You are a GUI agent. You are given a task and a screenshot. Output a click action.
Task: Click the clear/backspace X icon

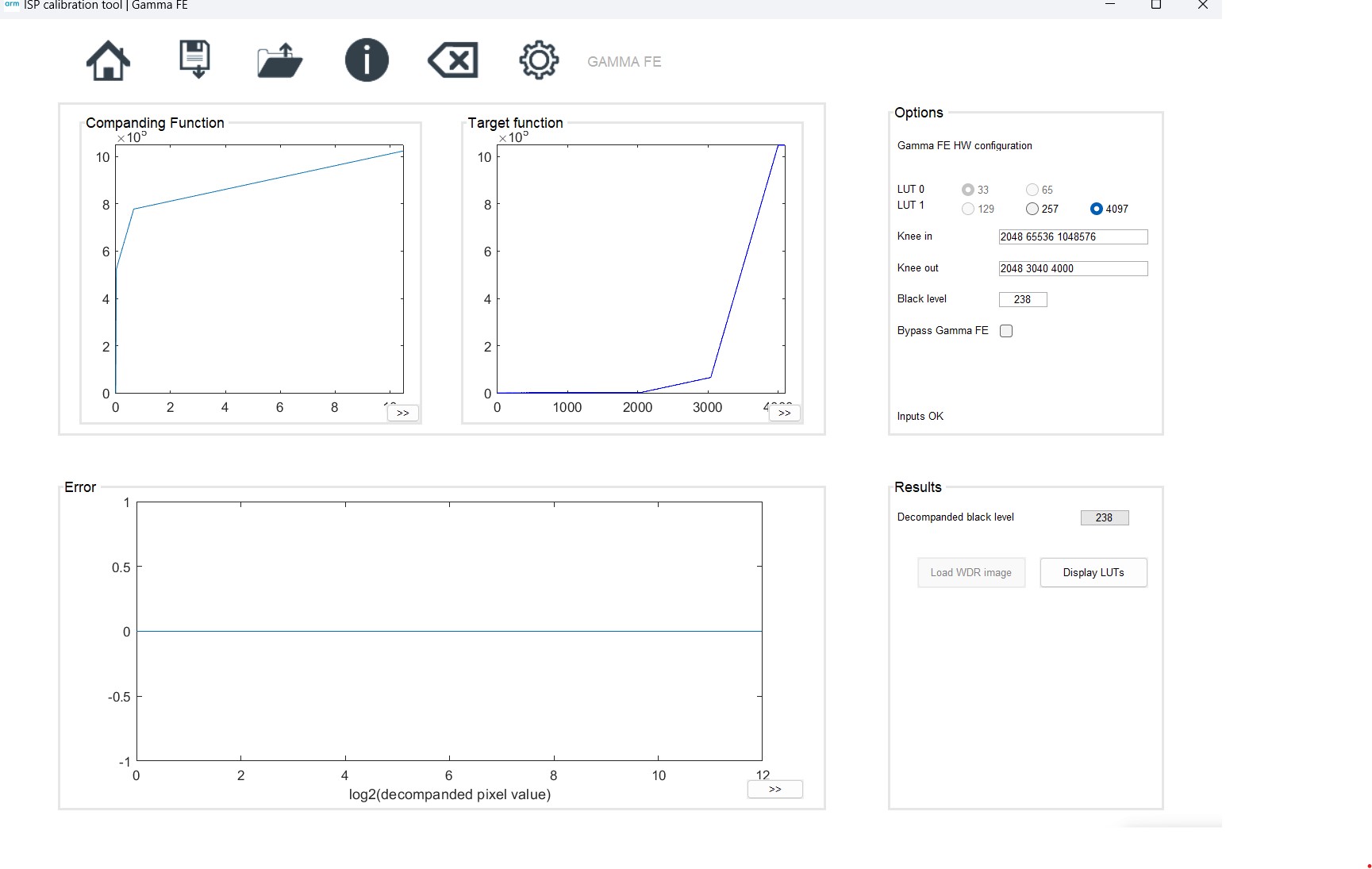coord(453,60)
